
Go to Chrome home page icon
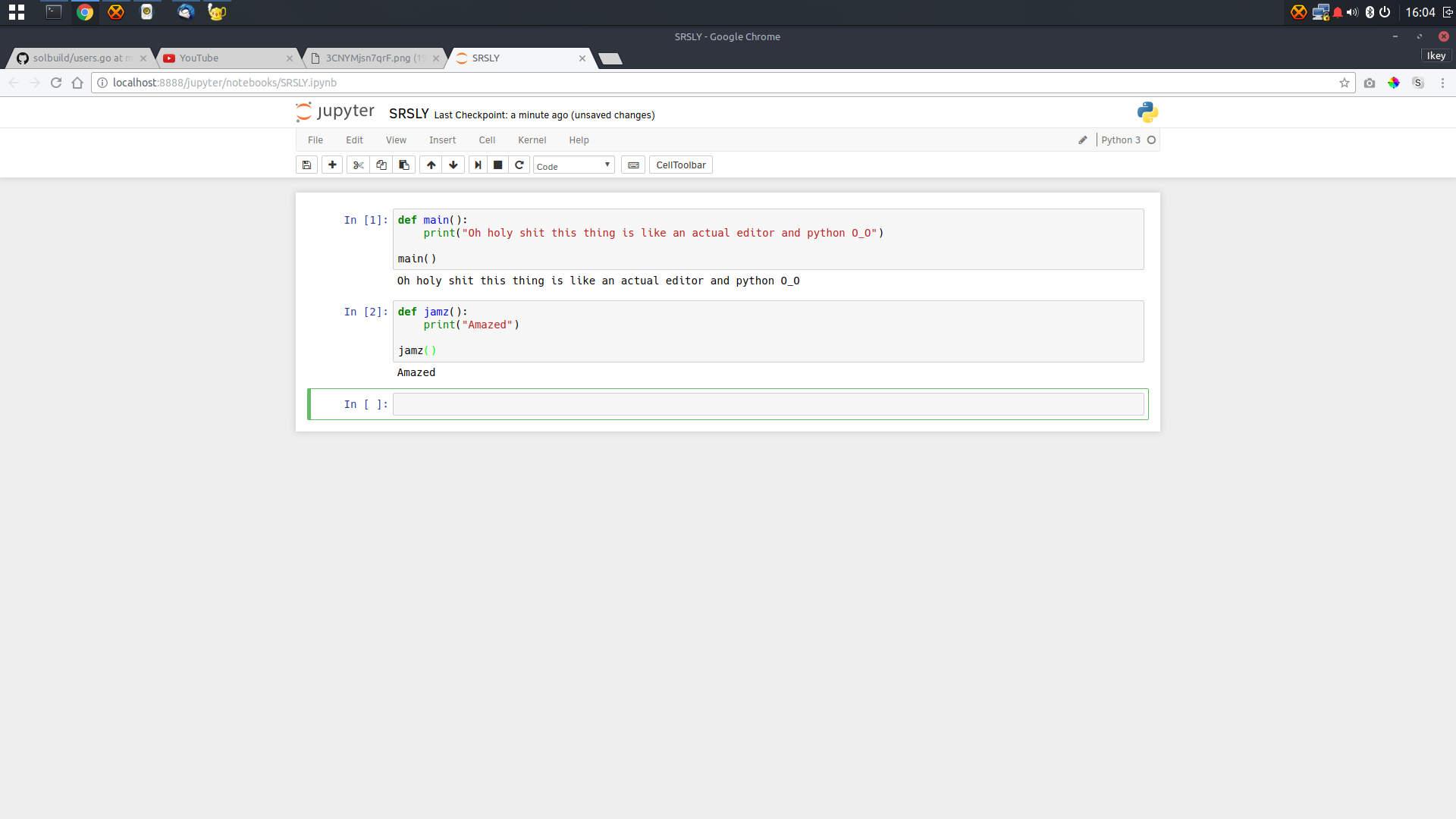[x=77, y=83]
